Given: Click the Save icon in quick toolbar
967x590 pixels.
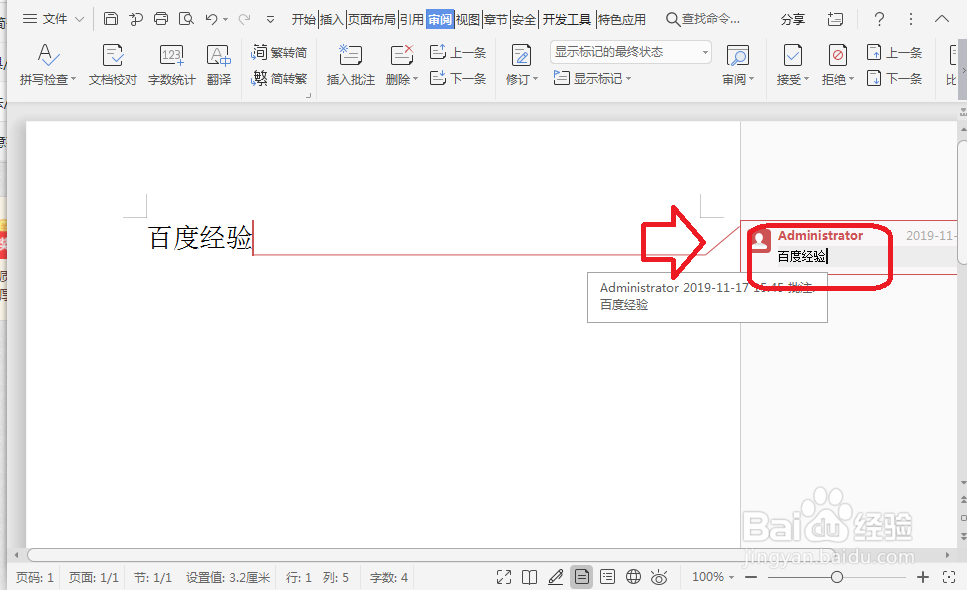Looking at the screenshot, I should [110, 19].
